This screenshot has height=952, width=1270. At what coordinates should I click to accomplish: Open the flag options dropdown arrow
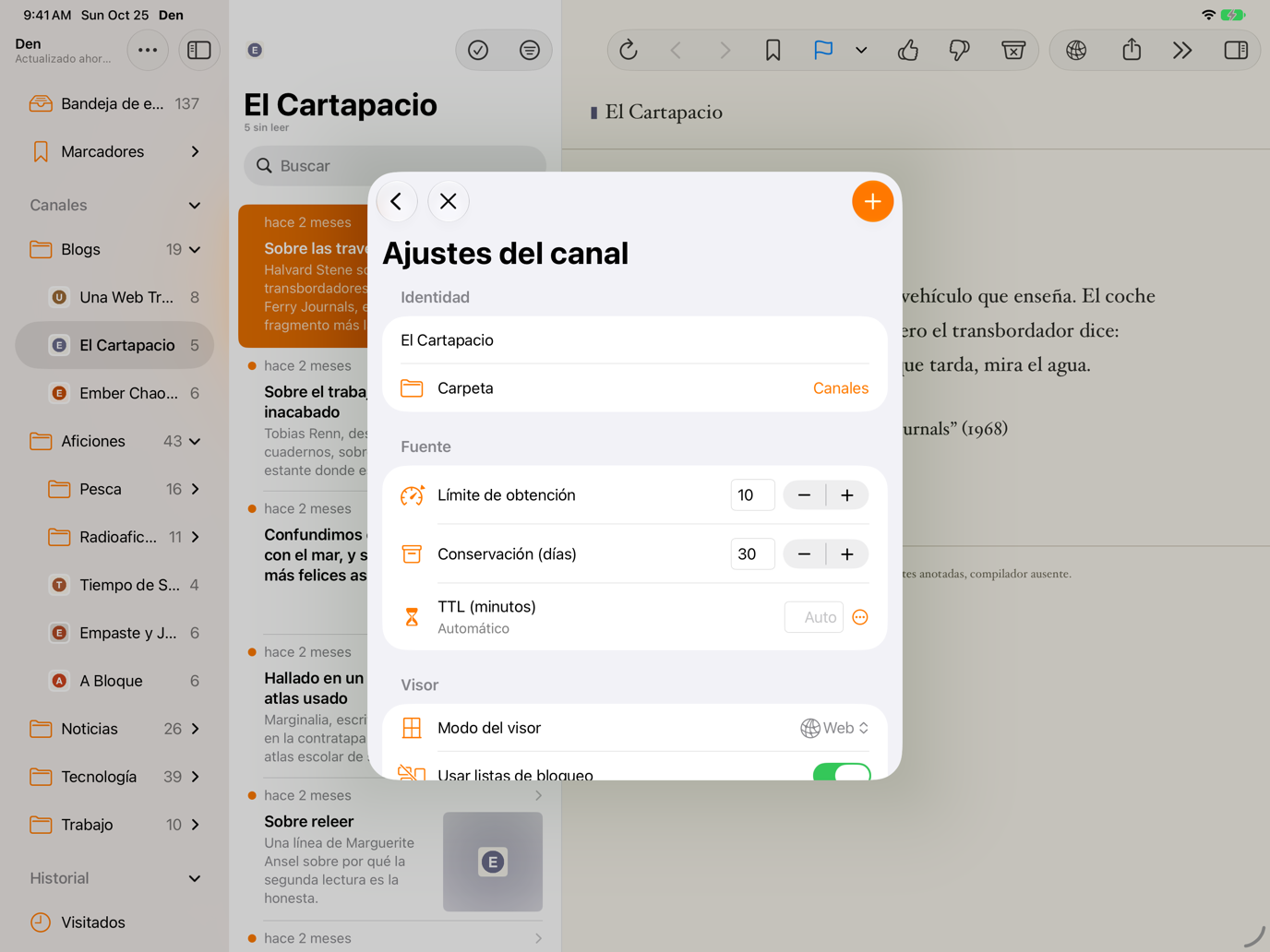861,50
